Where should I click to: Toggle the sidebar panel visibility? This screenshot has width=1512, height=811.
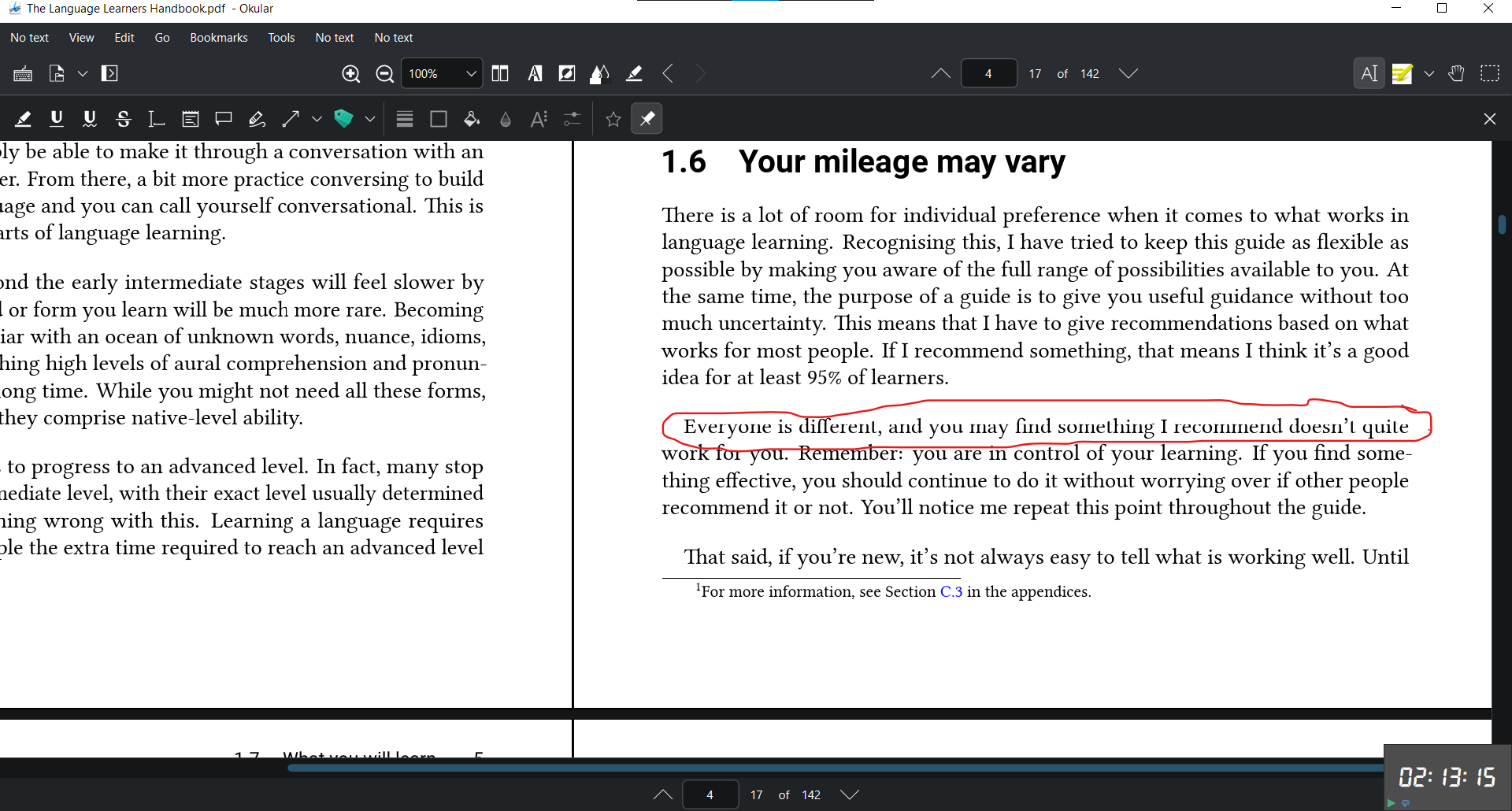point(109,74)
